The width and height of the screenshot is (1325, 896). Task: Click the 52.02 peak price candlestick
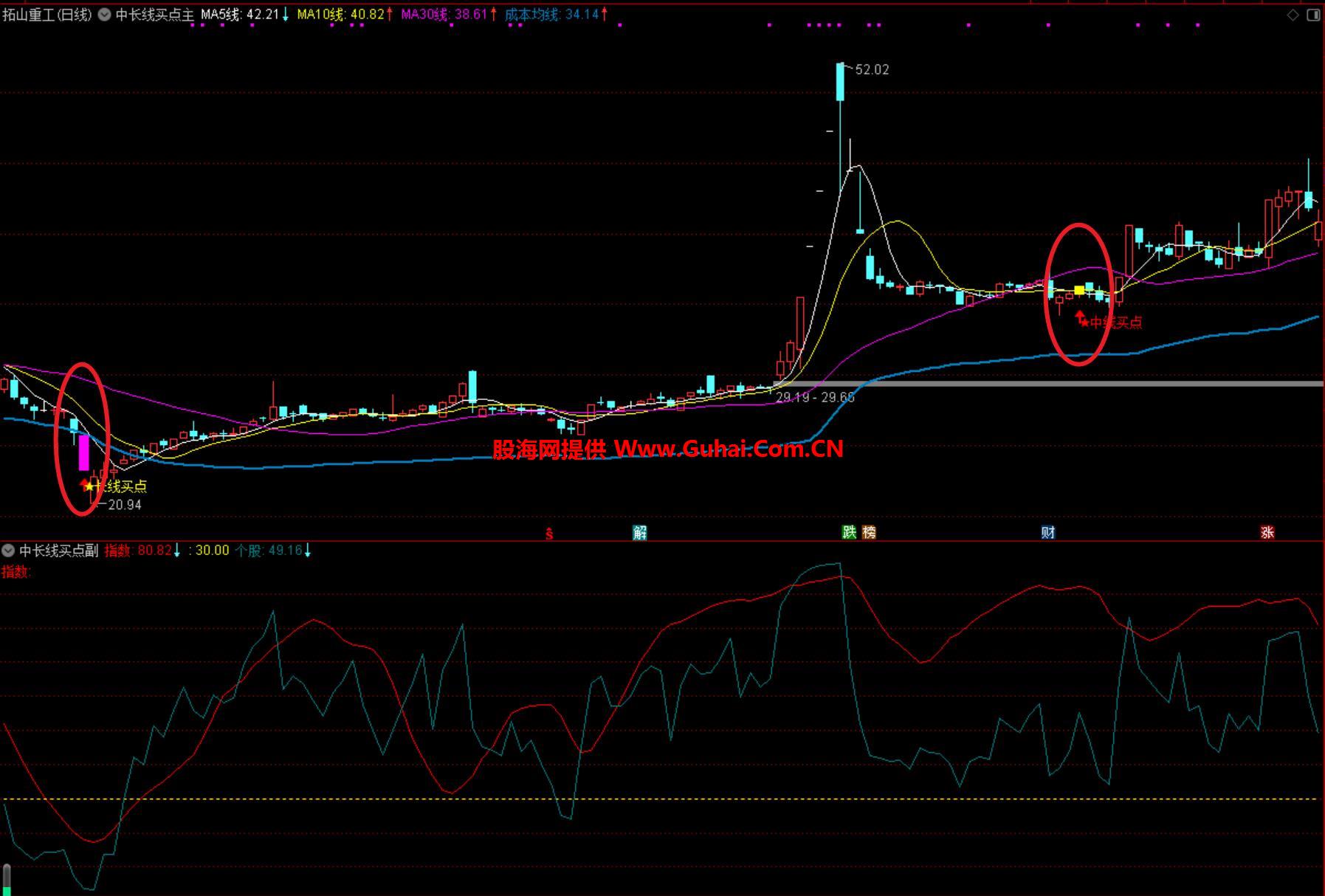click(840, 81)
